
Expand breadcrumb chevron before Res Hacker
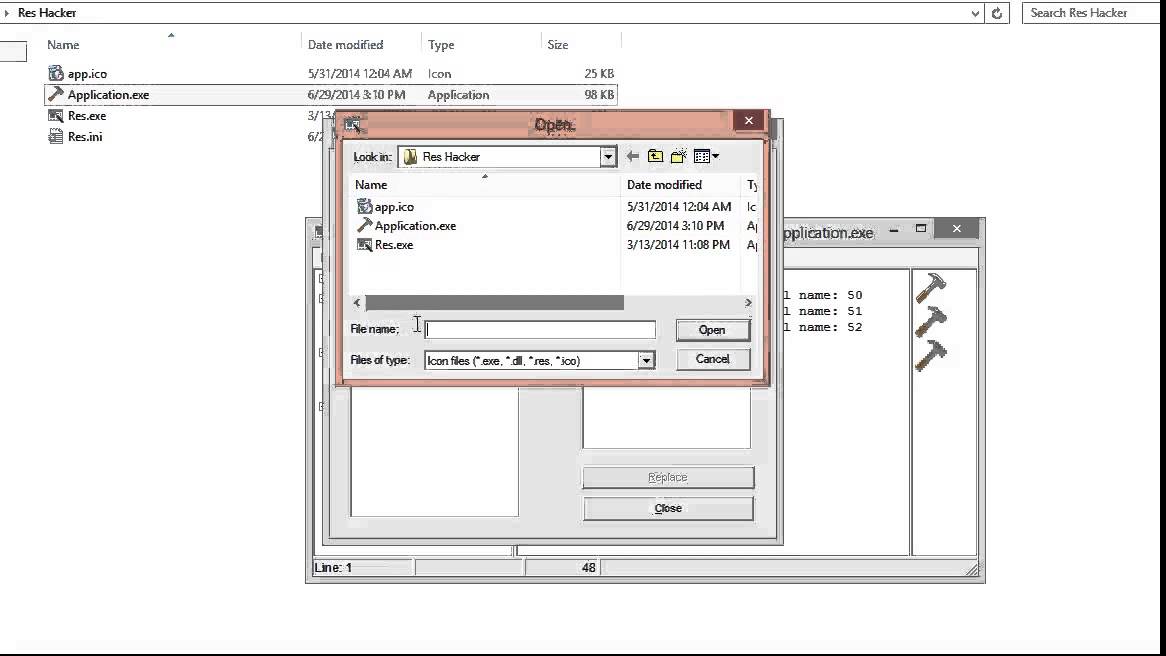tap(7, 13)
